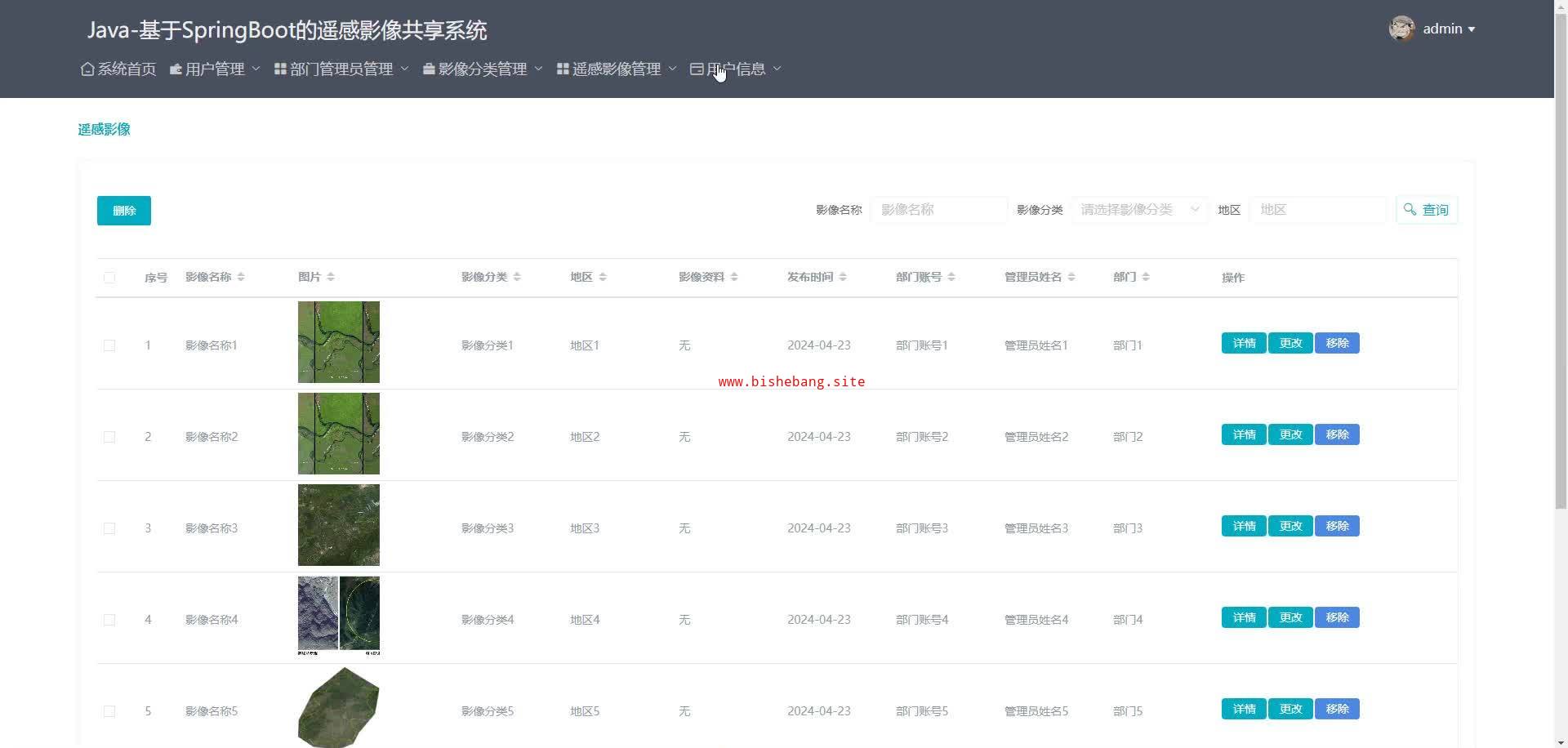Click sort icon on 影像分类 column
This screenshot has height=748, width=1568.
pos(517,278)
